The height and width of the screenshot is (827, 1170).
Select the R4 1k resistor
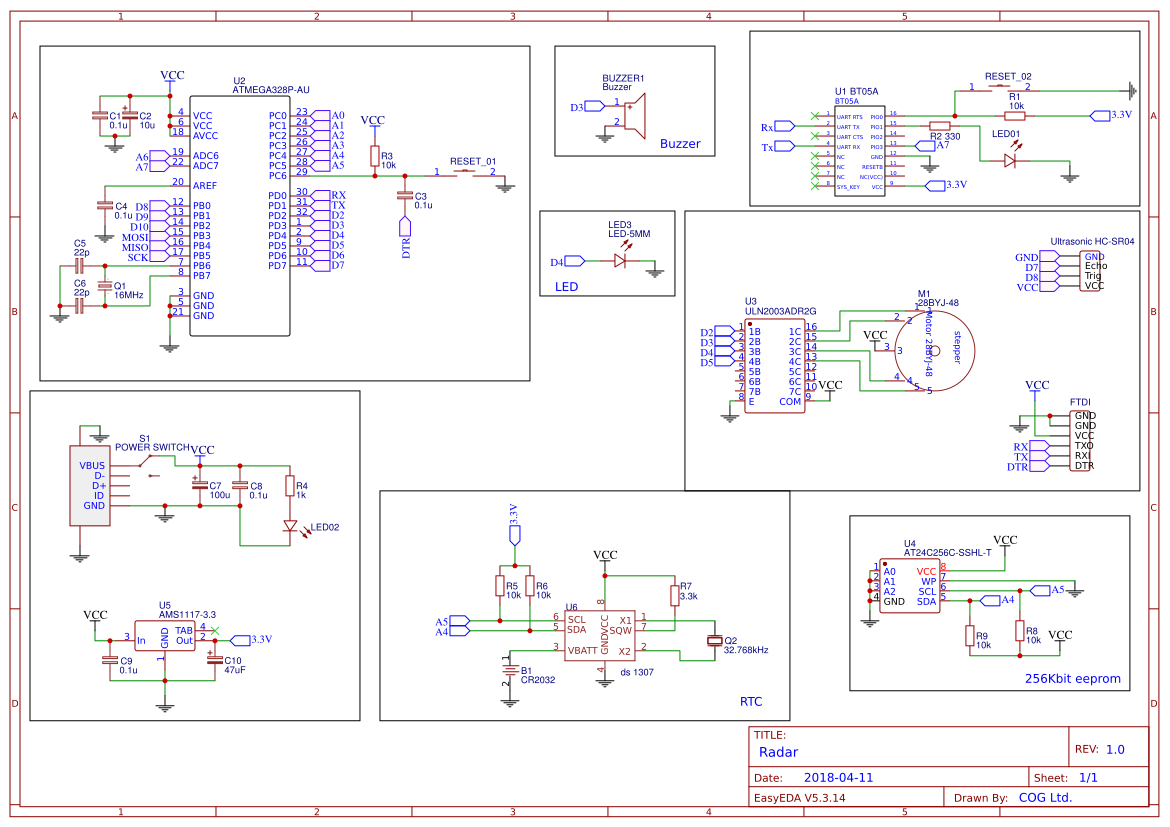click(290, 487)
